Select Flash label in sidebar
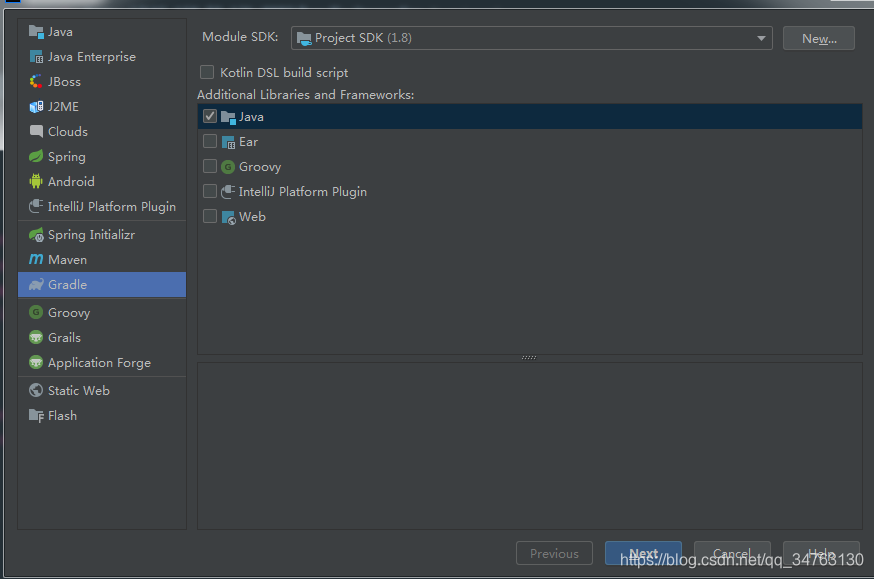 [x=62, y=416]
